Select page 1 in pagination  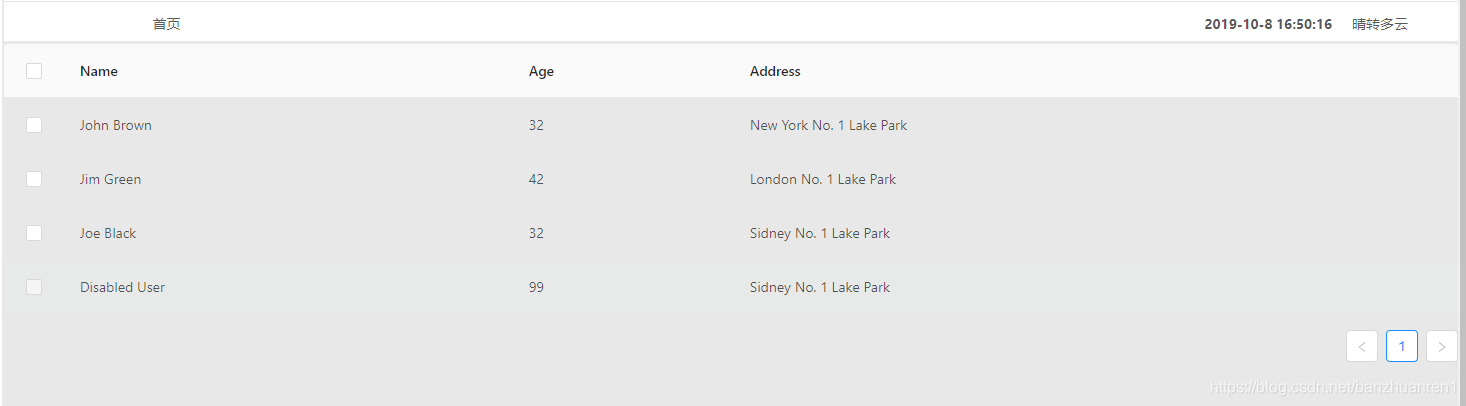pyautogui.click(x=1402, y=346)
